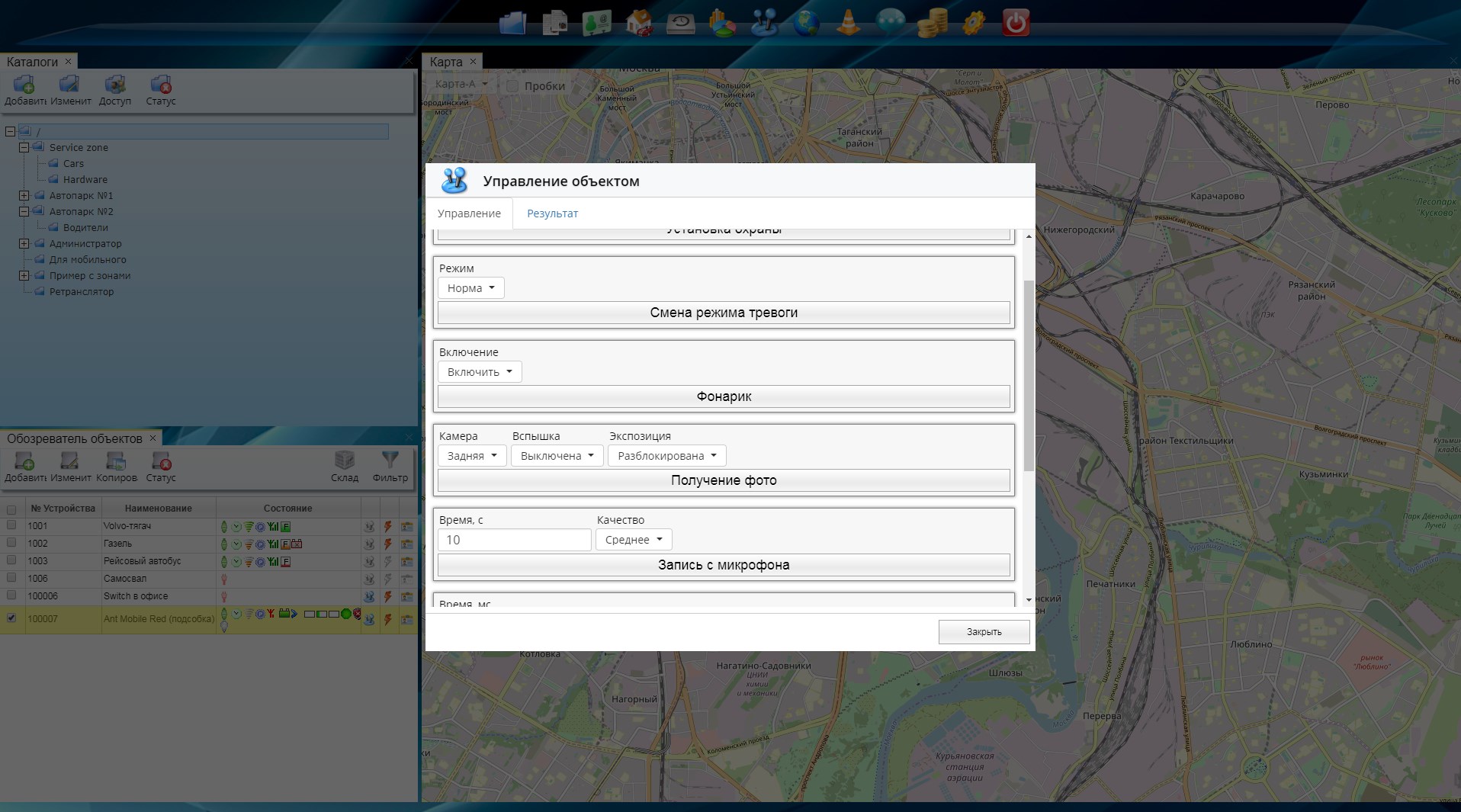Click the traffic cone icon in top toolbar
This screenshot has height=812, width=1461.
(x=848, y=23)
